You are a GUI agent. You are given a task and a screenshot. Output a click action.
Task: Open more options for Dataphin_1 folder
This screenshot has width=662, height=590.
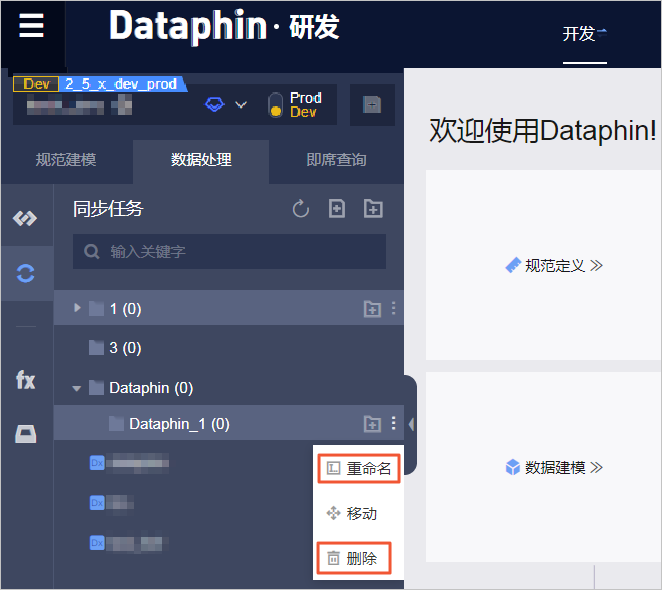(393, 423)
